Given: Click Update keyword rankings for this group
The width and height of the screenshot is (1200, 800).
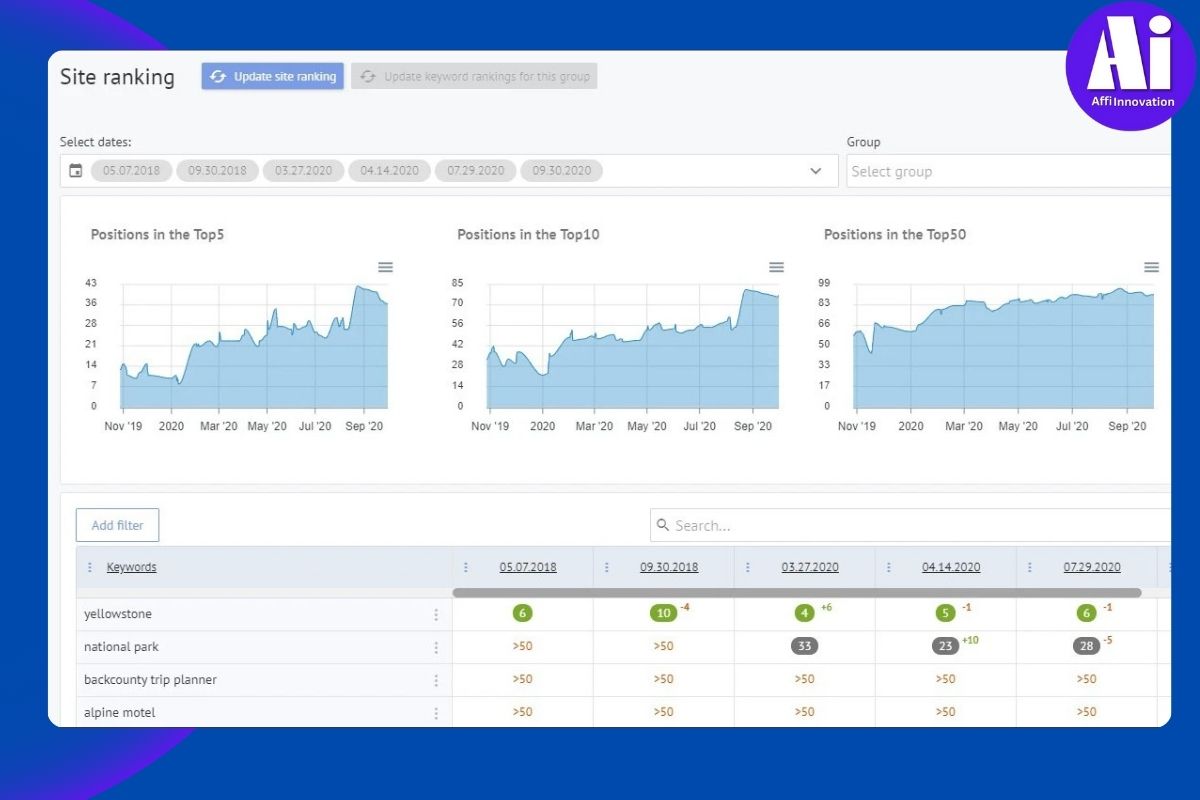Looking at the screenshot, I should click(x=474, y=77).
